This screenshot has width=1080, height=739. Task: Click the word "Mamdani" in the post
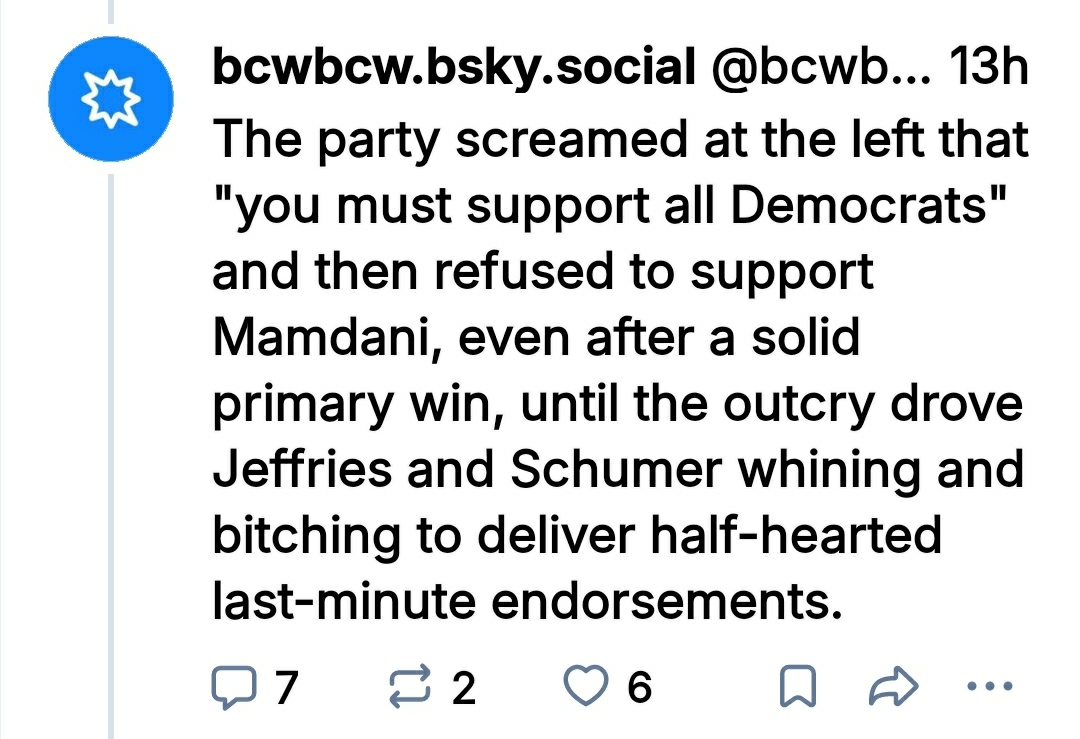[320, 337]
